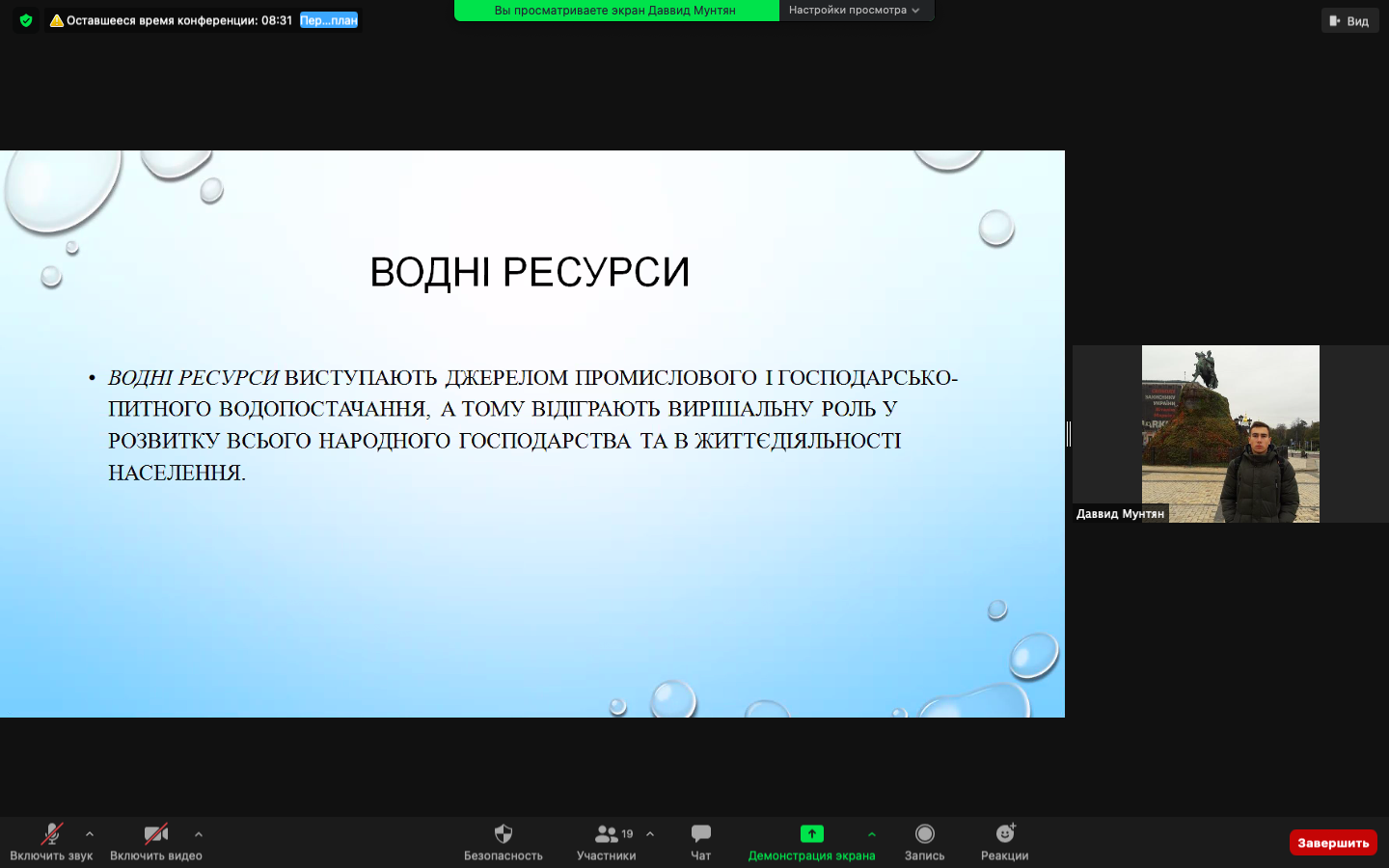The width and height of the screenshot is (1389, 868).
Task: Expand video options arrow next to camera
Action: tap(199, 834)
